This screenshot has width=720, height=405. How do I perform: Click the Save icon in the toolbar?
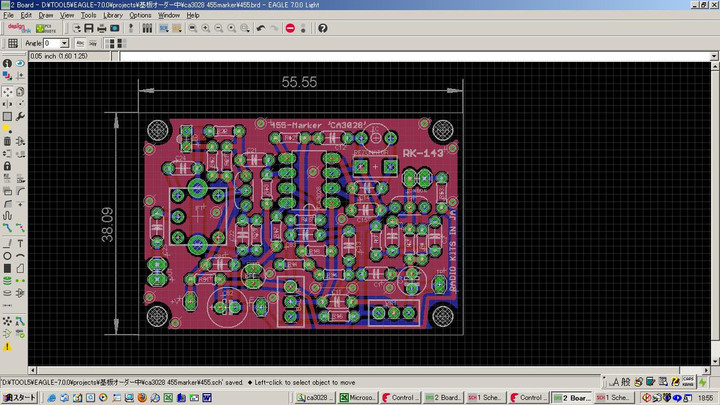click(x=89, y=28)
